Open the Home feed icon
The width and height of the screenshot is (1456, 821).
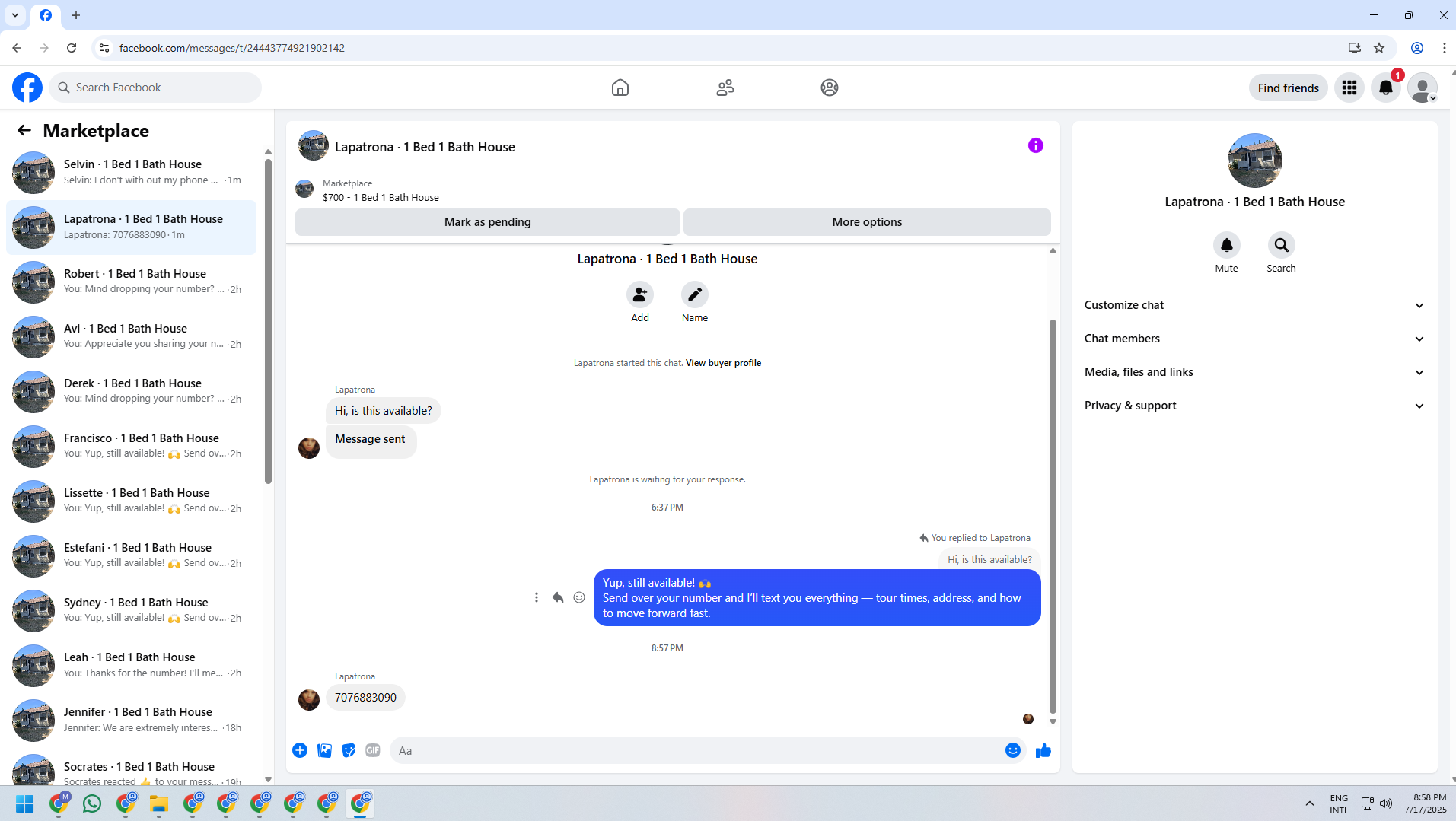coord(620,88)
